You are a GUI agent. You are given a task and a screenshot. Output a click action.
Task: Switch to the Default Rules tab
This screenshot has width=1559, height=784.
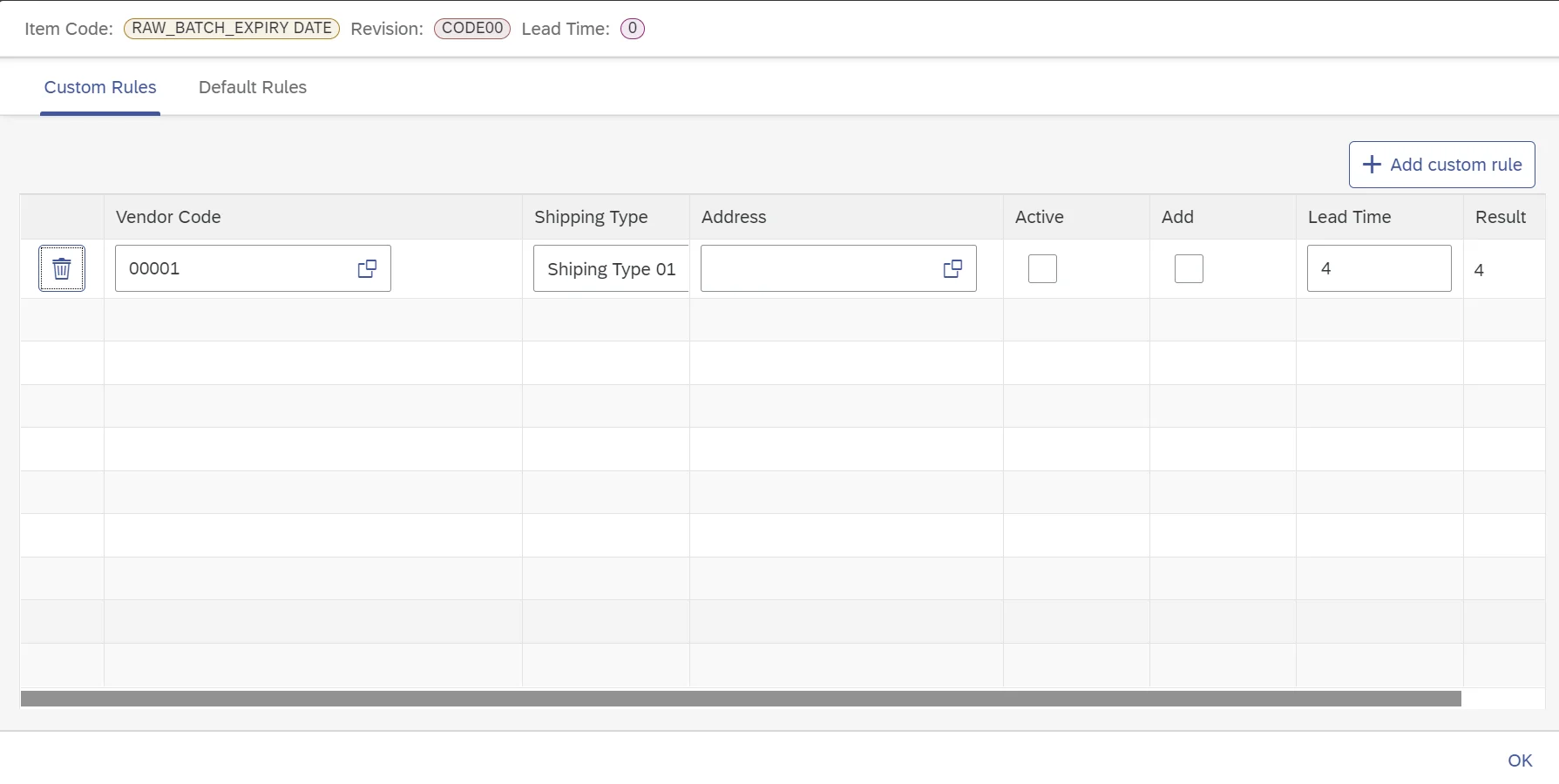coord(253,87)
